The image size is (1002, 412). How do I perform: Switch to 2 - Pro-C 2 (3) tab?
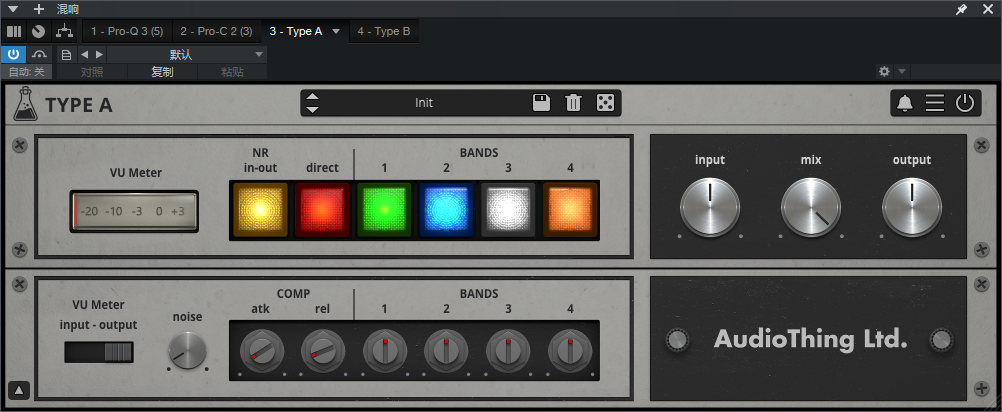216,31
